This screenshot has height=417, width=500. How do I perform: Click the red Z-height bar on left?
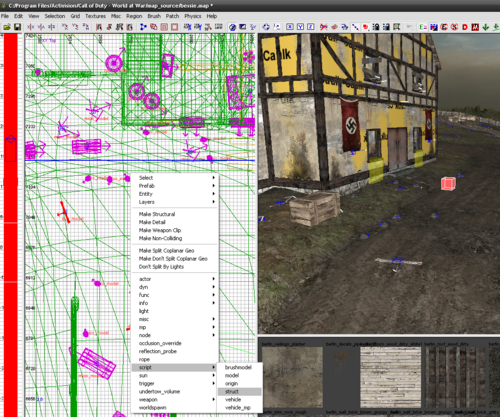click(x=10, y=225)
